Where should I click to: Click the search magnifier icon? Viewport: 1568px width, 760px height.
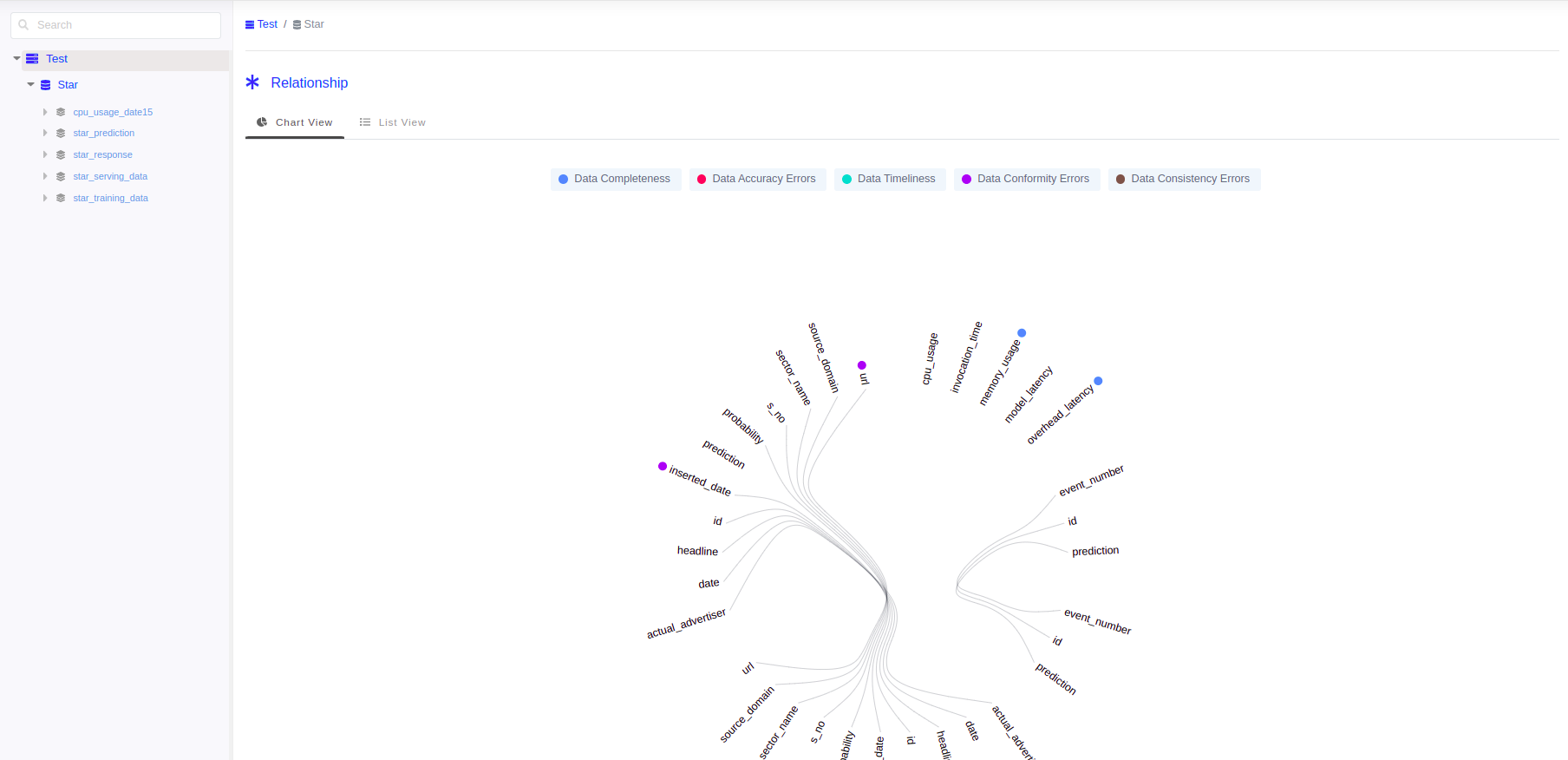(x=23, y=25)
